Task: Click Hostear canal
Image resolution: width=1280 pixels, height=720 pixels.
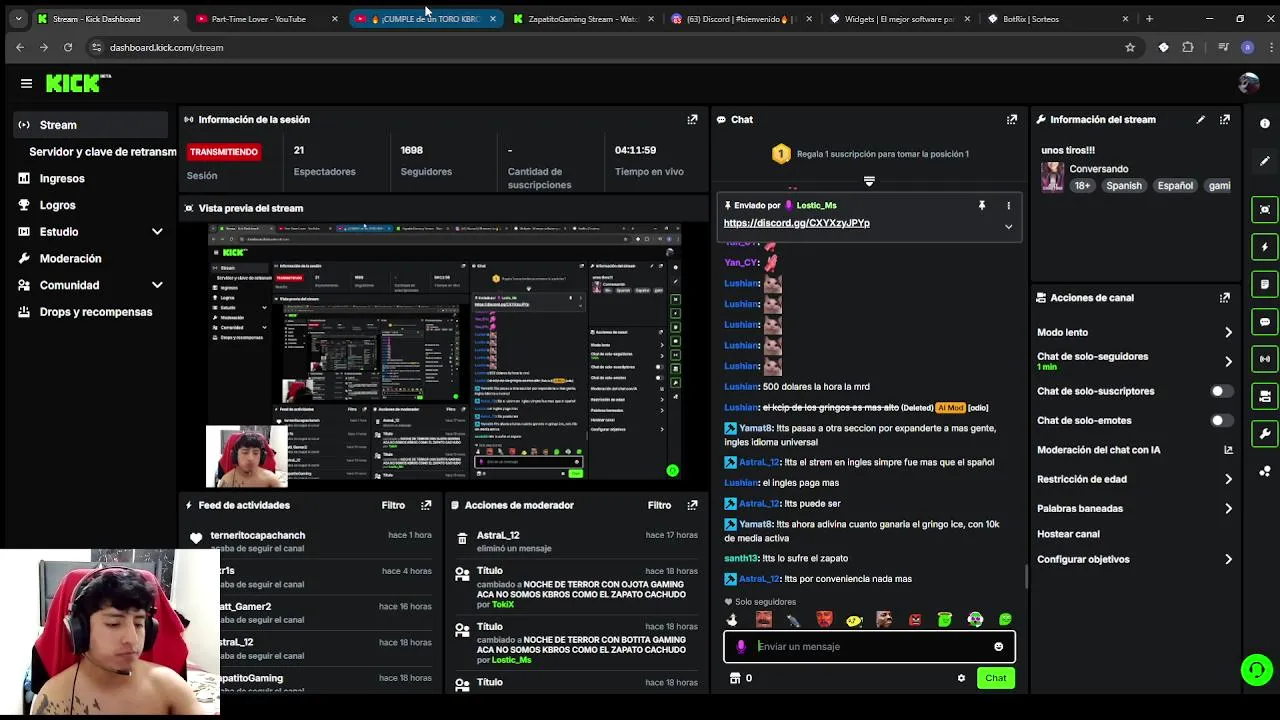Action: tap(1068, 534)
